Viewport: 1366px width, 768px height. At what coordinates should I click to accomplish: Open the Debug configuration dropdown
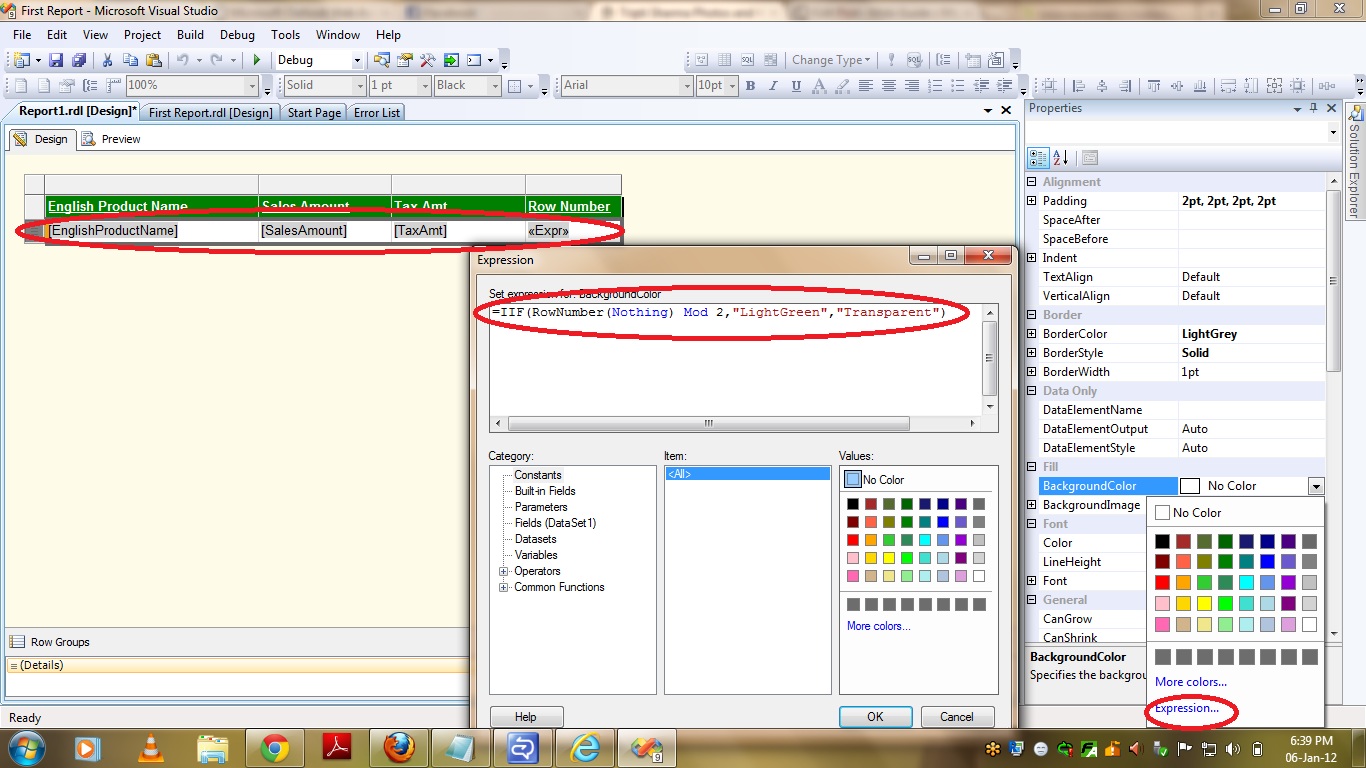(x=357, y=61)
